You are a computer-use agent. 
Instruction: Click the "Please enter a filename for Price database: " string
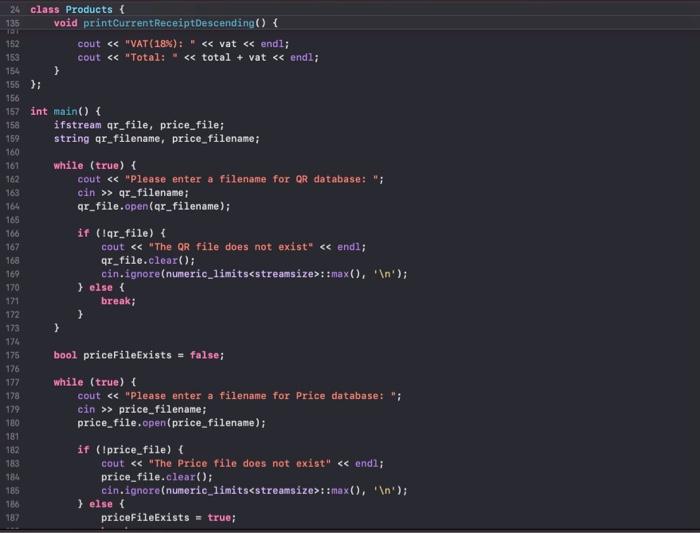260,396
